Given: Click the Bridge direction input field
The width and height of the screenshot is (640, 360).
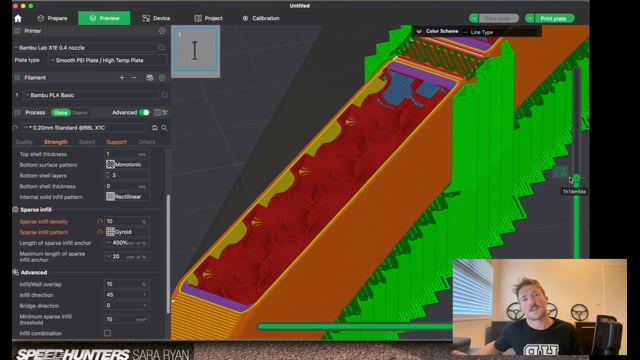Looking at the screenshot, I should (x=127, y=305).
